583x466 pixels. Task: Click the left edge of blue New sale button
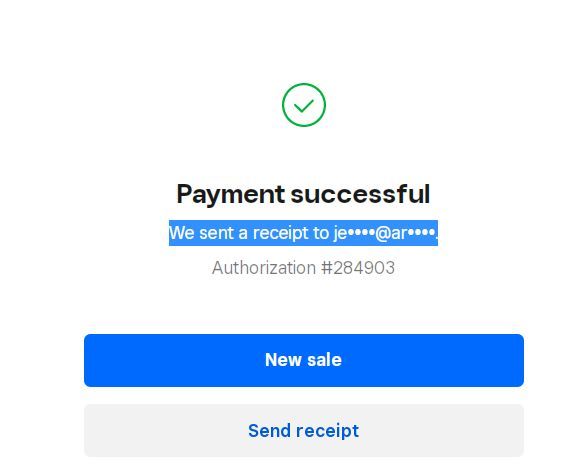pyautogui.click(x=91, y=360)
